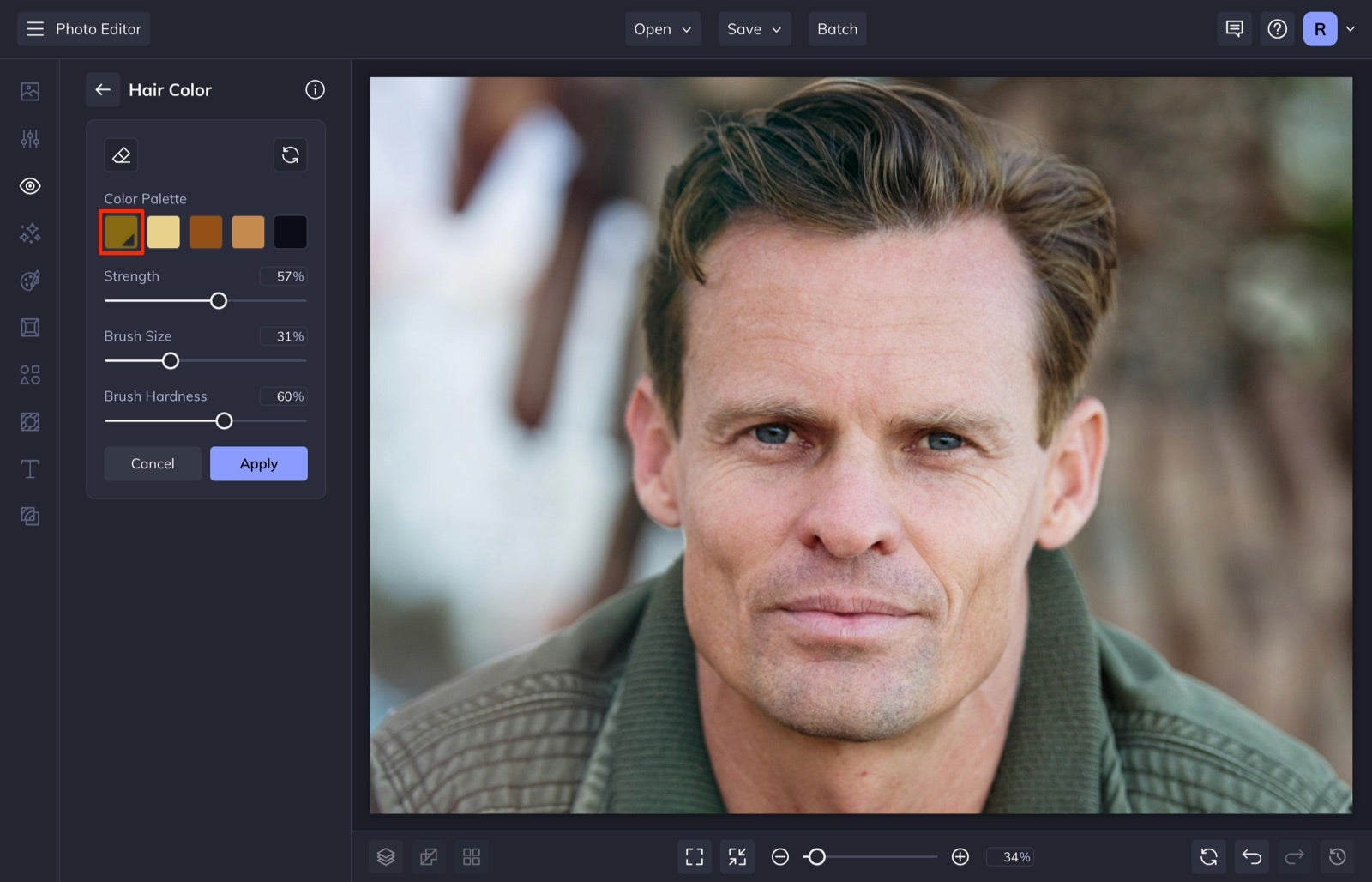Undo the last edit

click(x=1251, y=856)
